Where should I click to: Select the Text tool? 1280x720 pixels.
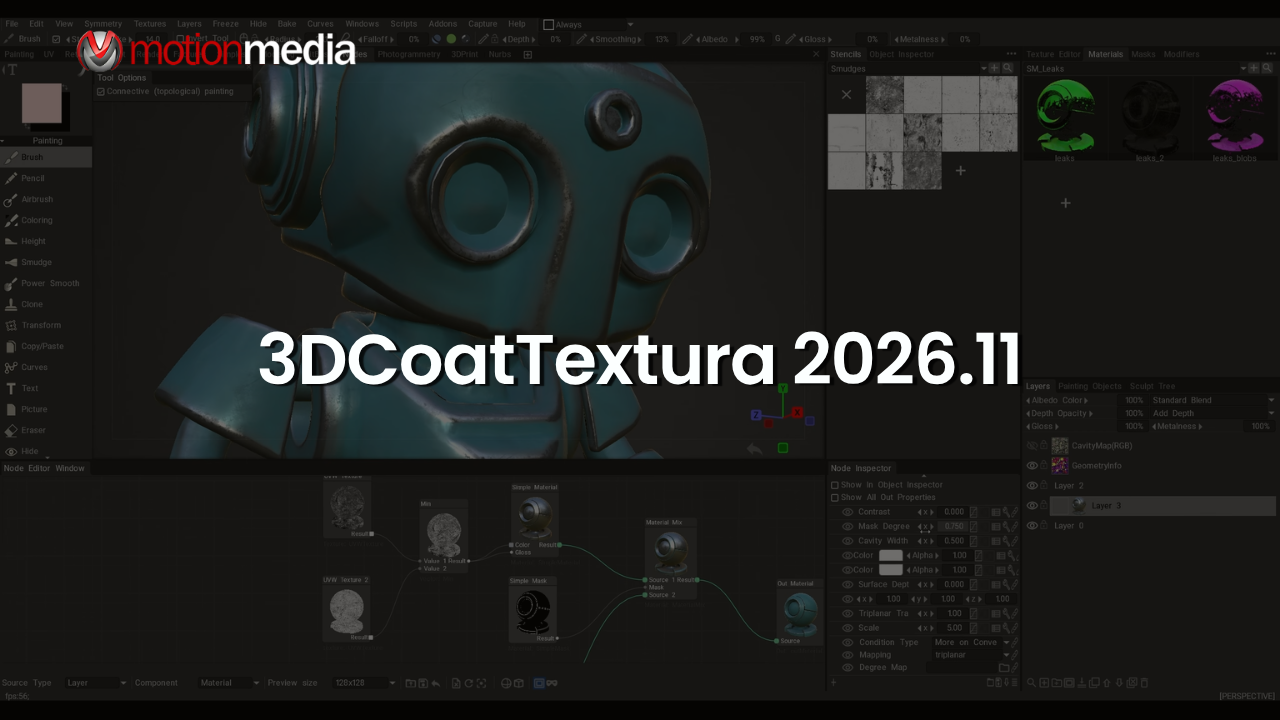tap(46, 388)
